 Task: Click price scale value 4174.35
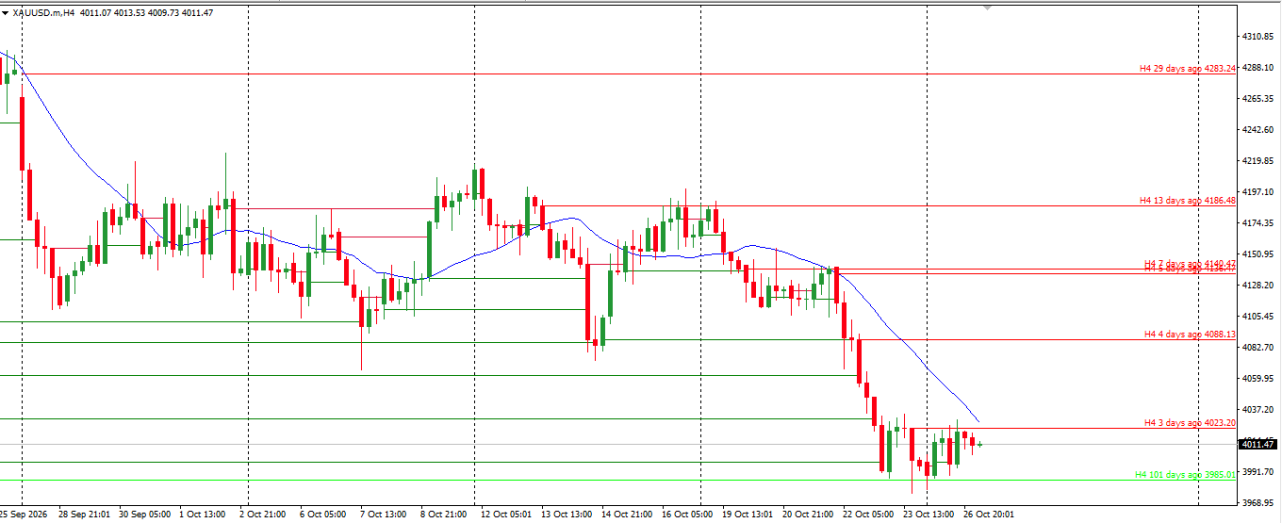[1257, 222]
